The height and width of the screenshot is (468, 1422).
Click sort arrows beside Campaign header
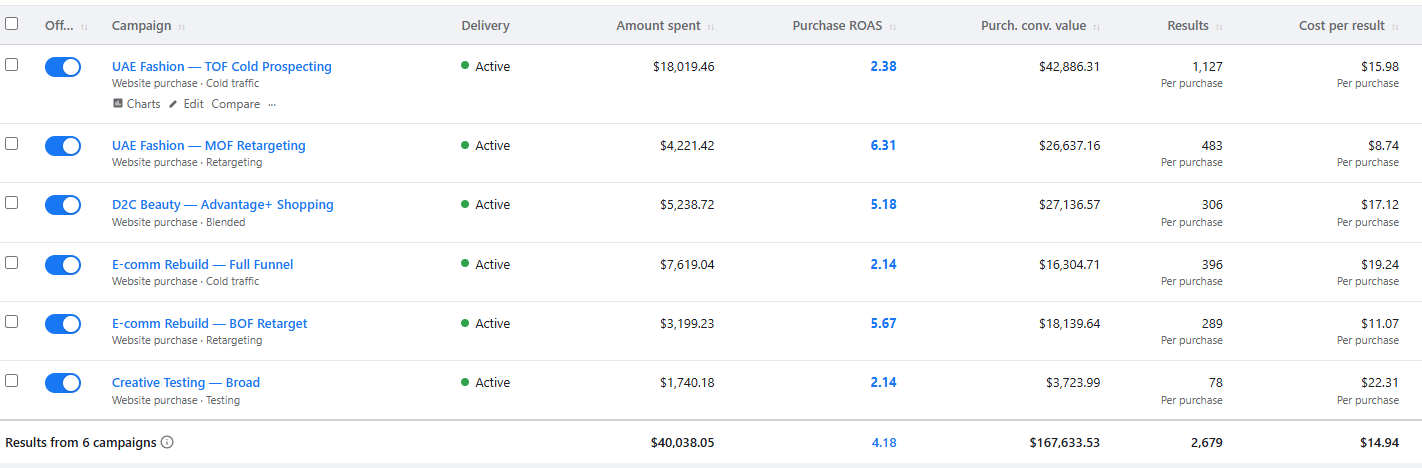point(182,26)
